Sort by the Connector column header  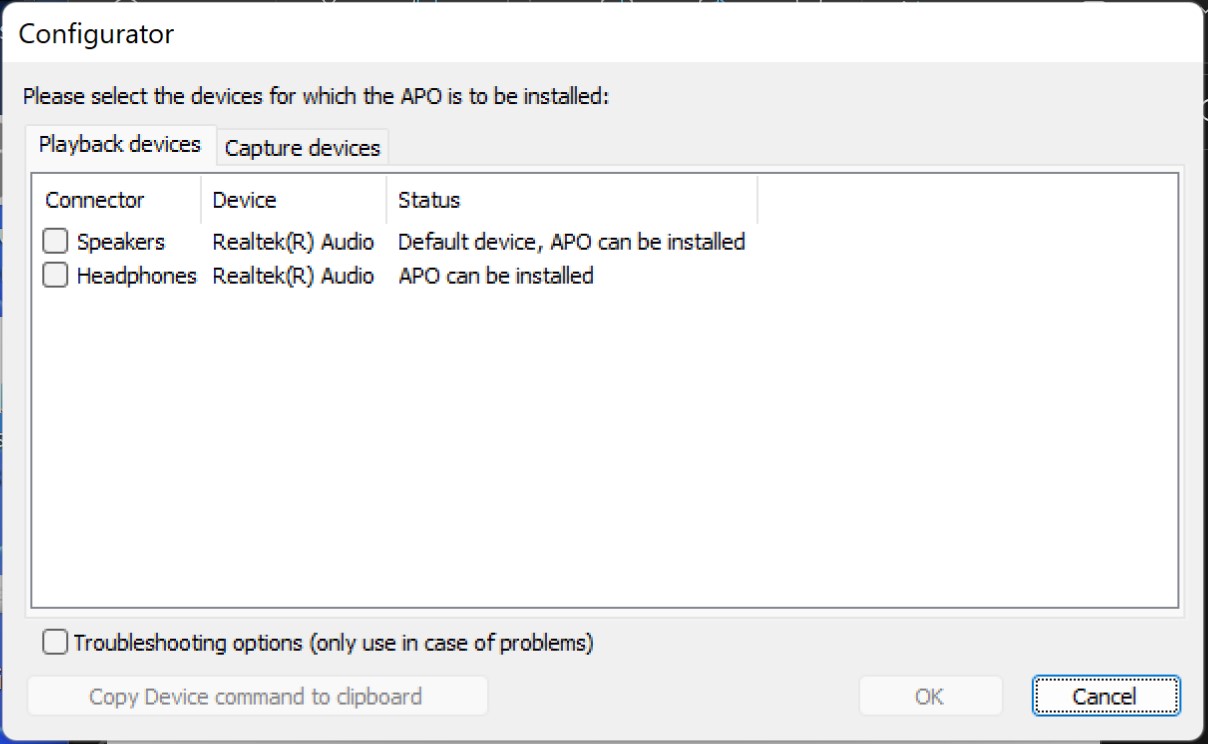click(95, 200)
